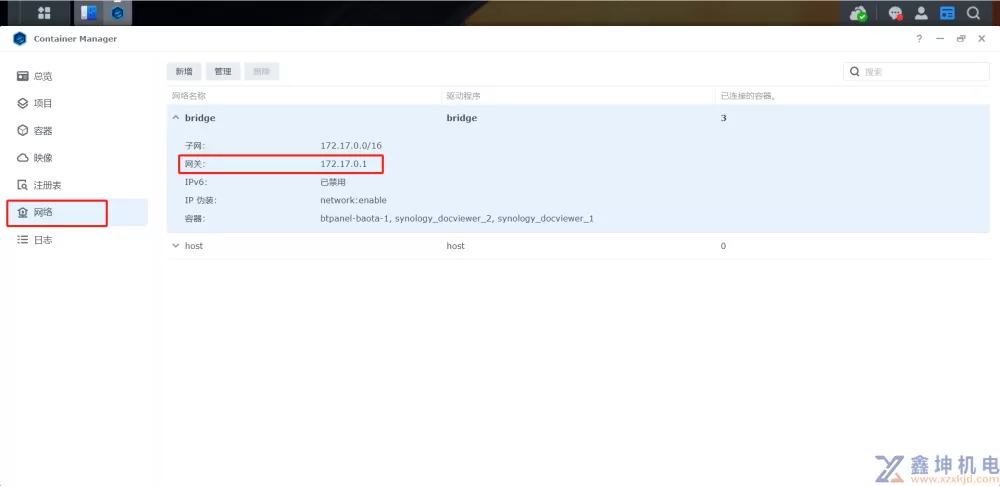Click the 管理 manage button
This screenshot has width=1000, height=486.
click(223, 71)
